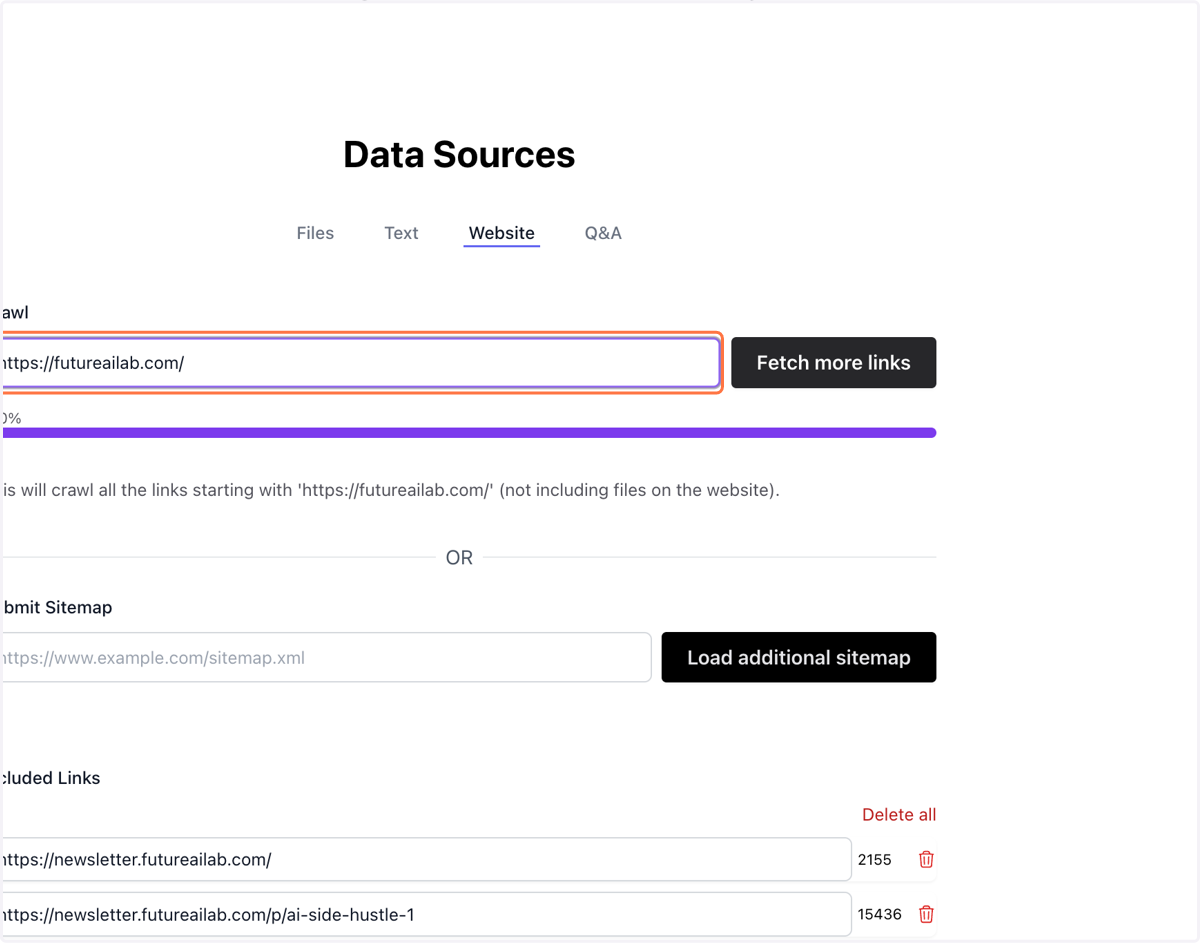Open the Q&A tab
The width and height of the screenshot is (1200, 943).
tap(603, 233)
